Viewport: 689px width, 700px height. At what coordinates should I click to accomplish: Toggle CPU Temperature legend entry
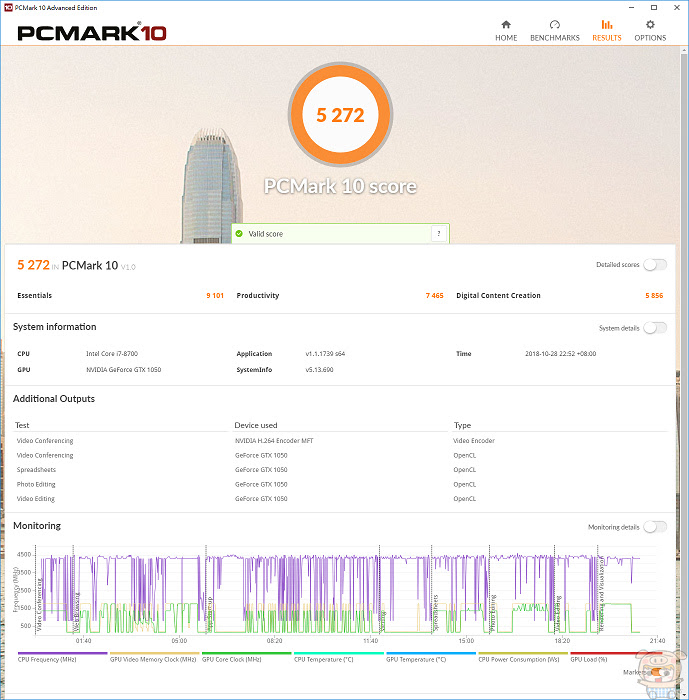(338, 657)
